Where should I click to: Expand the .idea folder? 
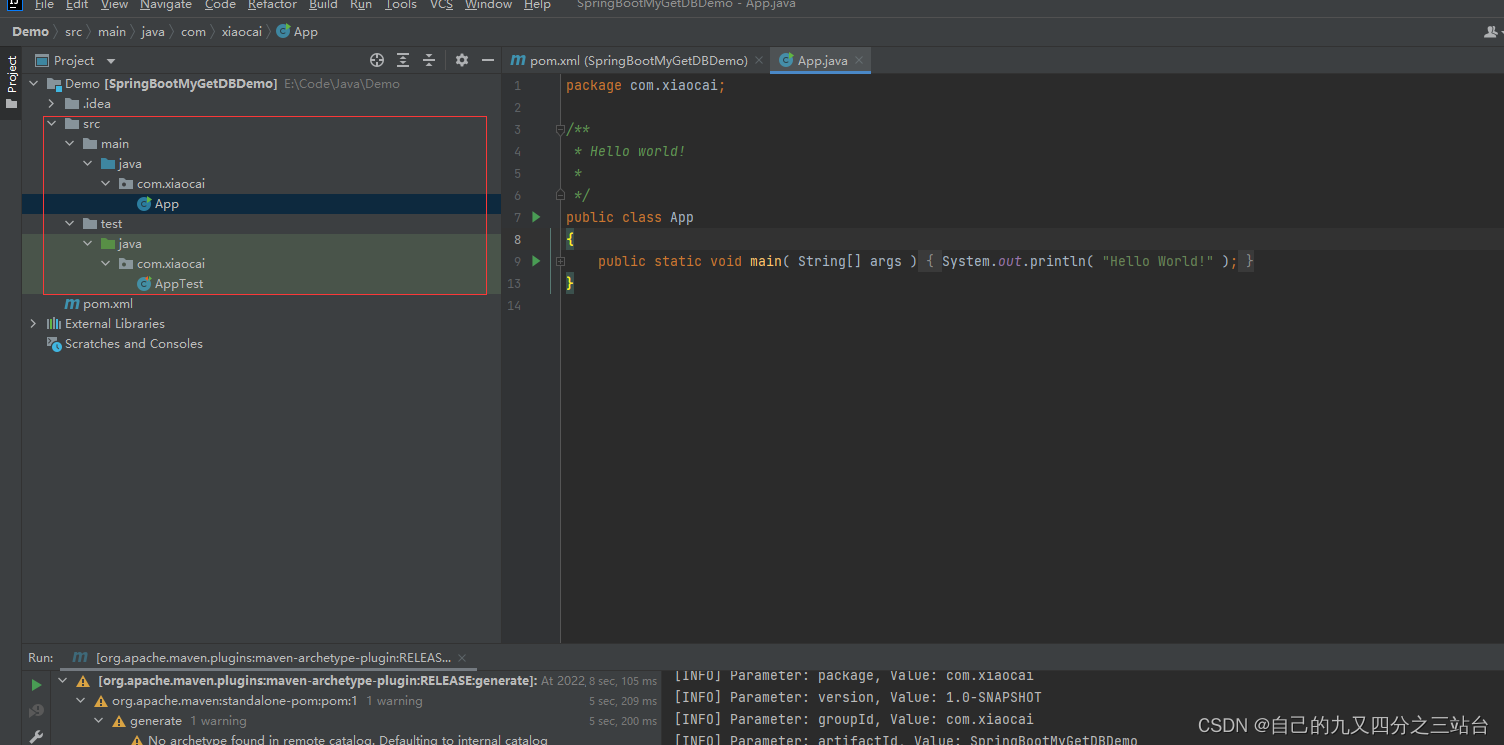(x=52, y=104)
